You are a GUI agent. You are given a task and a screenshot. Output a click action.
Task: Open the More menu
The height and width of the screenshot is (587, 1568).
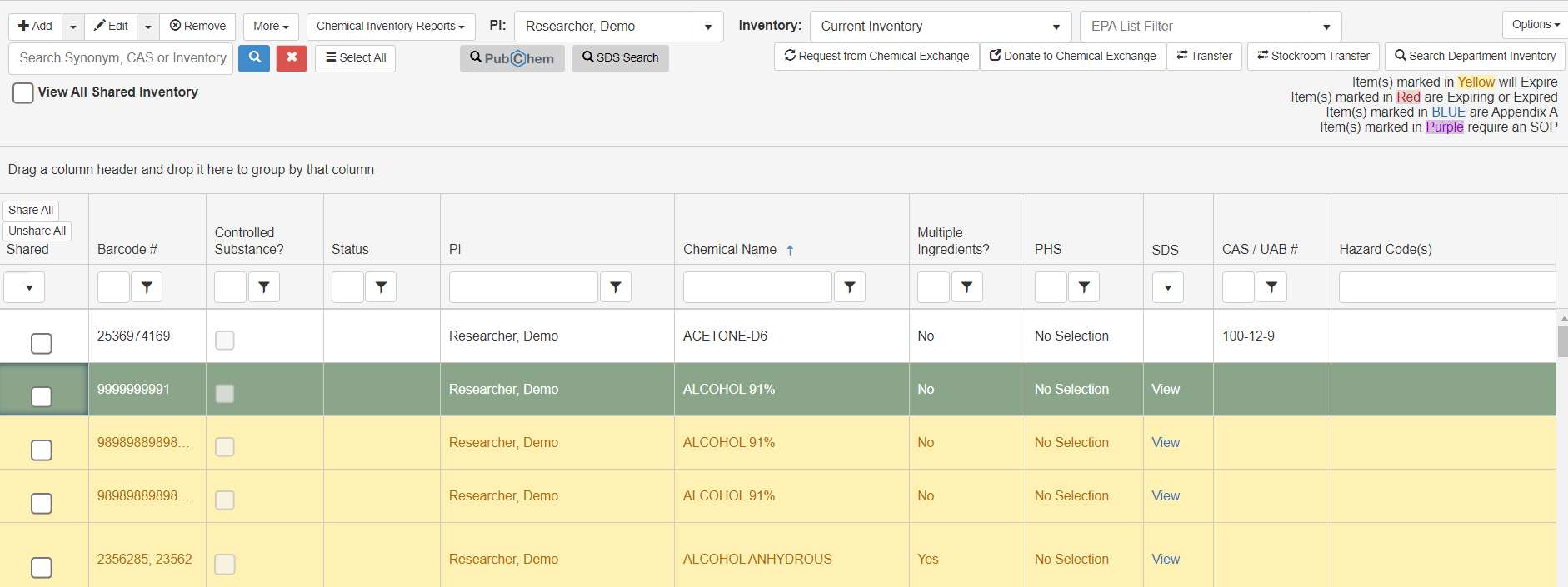coord(271,27)
